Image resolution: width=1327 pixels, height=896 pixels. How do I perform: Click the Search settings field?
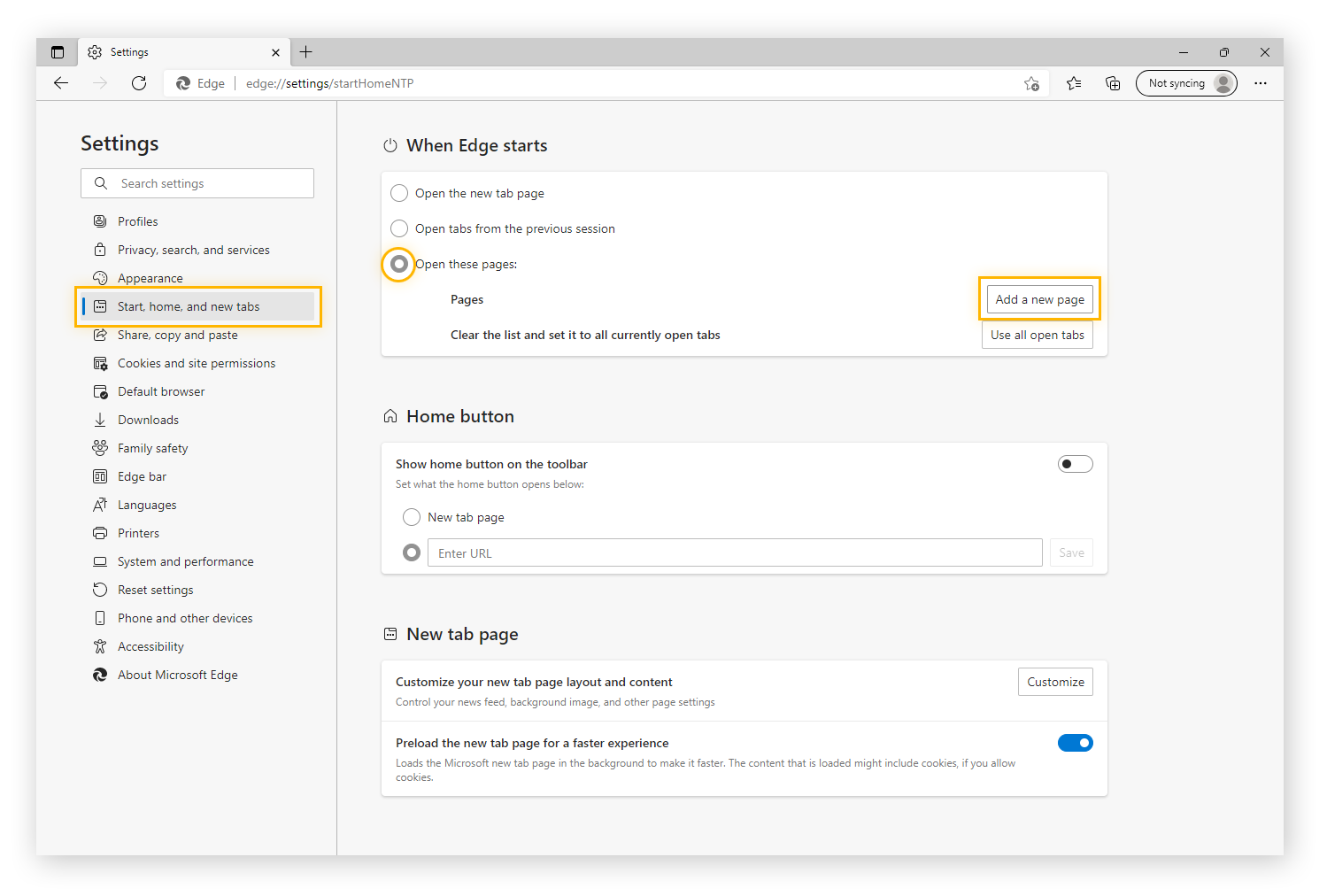pyautogui.click(x=197, y=183)
